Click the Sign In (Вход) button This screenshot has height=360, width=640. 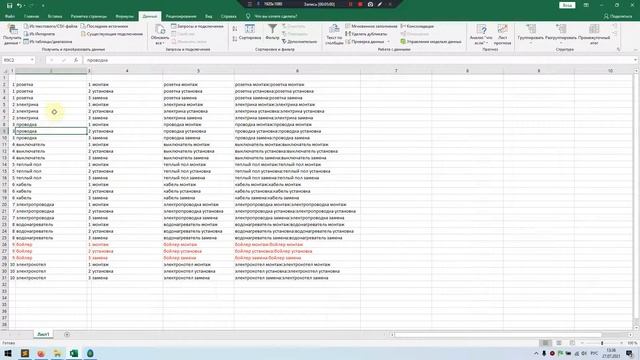(x=567, y=5)
